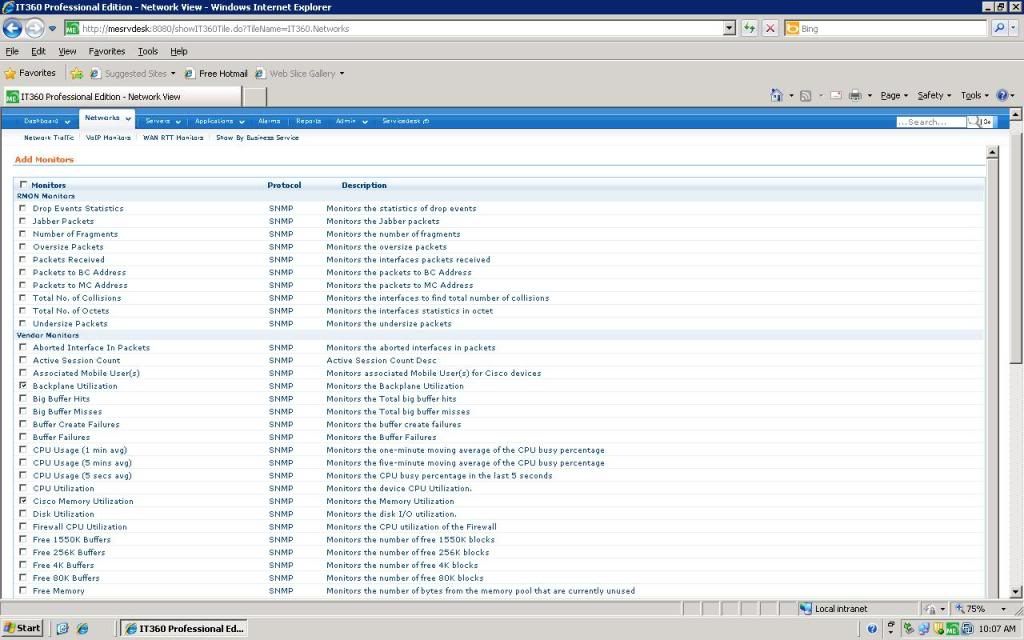Open the VoIP Monitors link

click(x=108, y=138)
